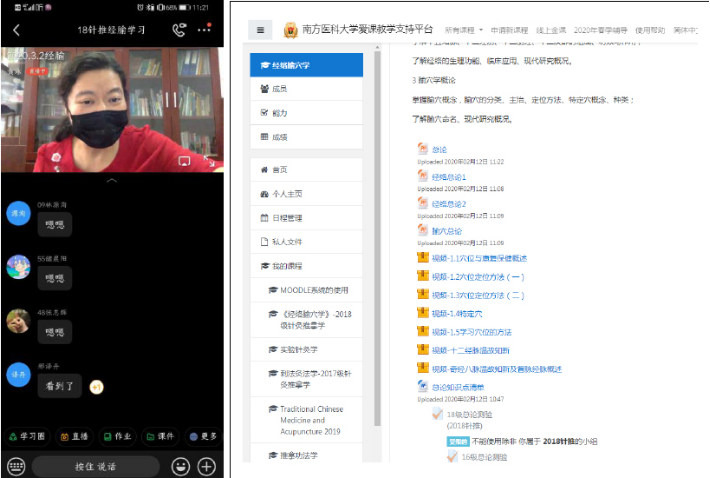Screen dimensions: 710x478
Task: Tap the live video of the teacher
Action: (112, 110)
